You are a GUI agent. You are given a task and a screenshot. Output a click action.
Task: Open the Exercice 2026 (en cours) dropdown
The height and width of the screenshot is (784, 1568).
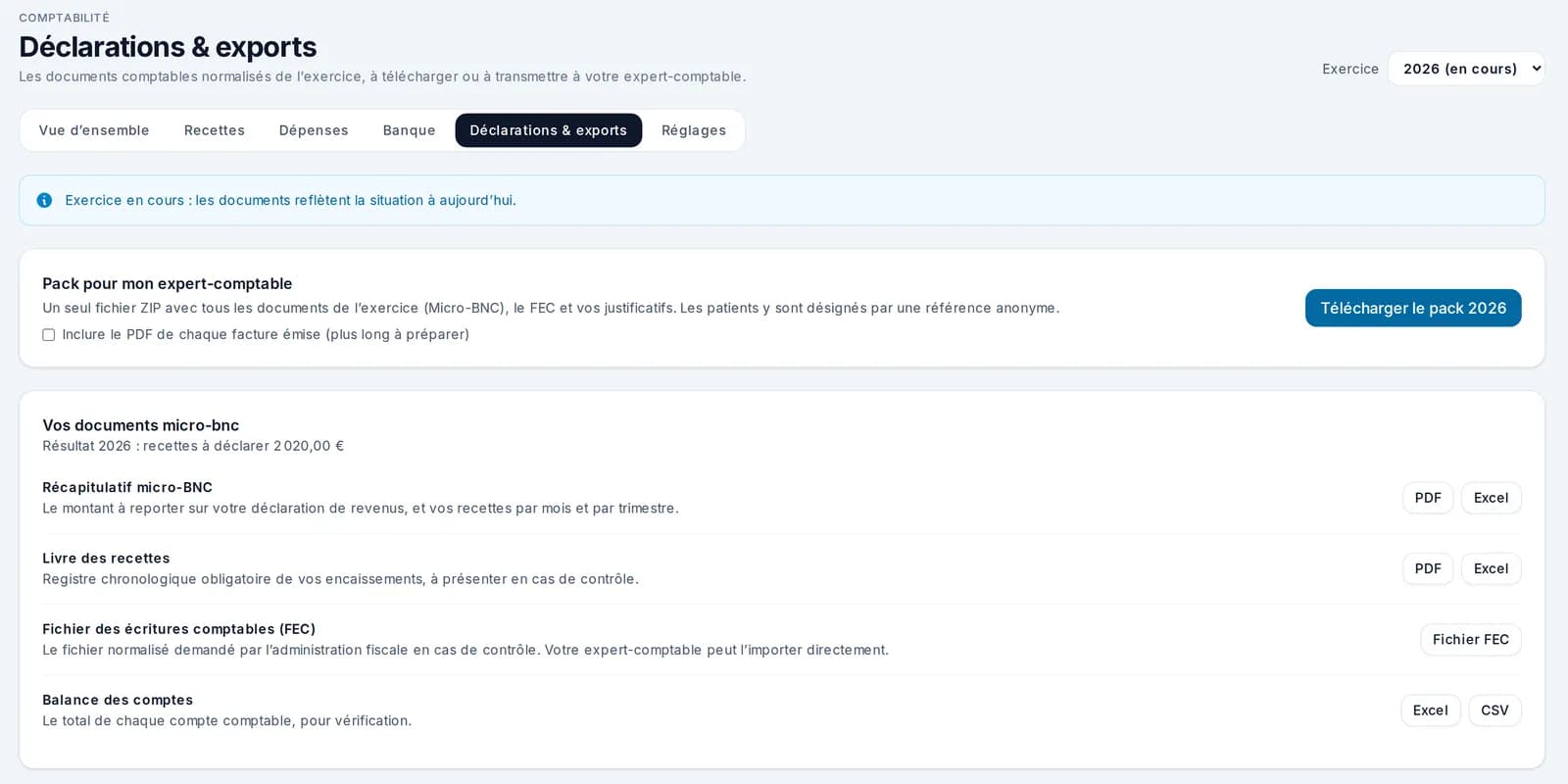point(1466,69)
